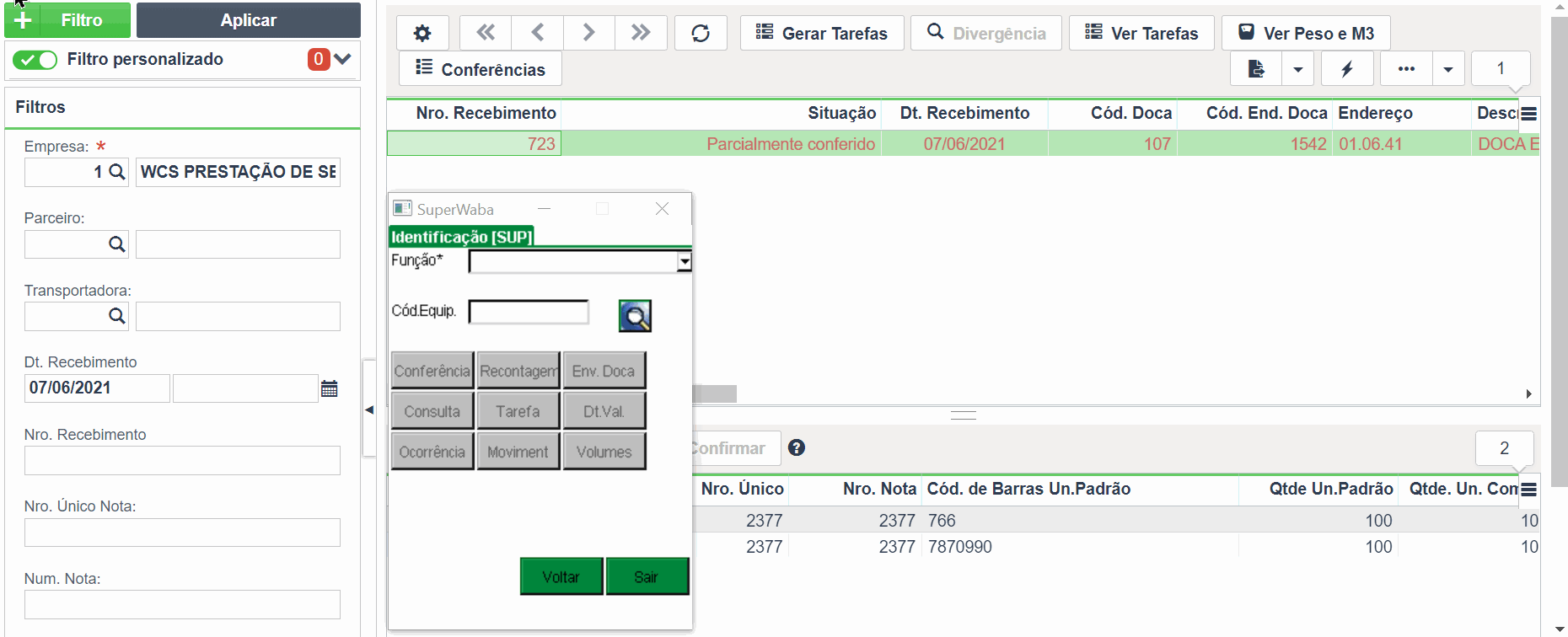This screenshot has height=637, width=1568.
Task: Open Ver Peso e M3
Action: tap(1306, 33)
